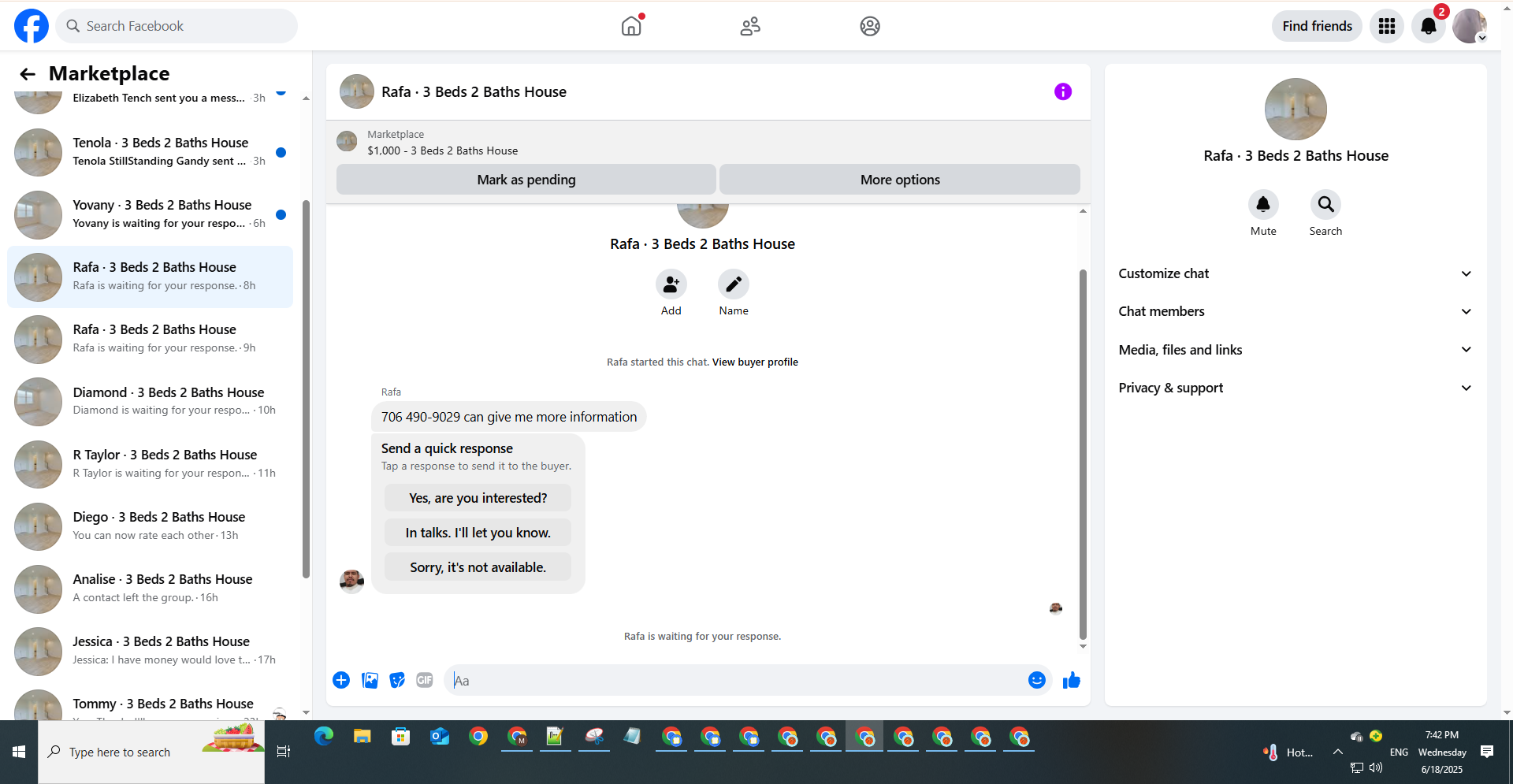Edit the chat name with pencil icon
The width and height of the screenshot is (1513, 784).
[734, 284]
